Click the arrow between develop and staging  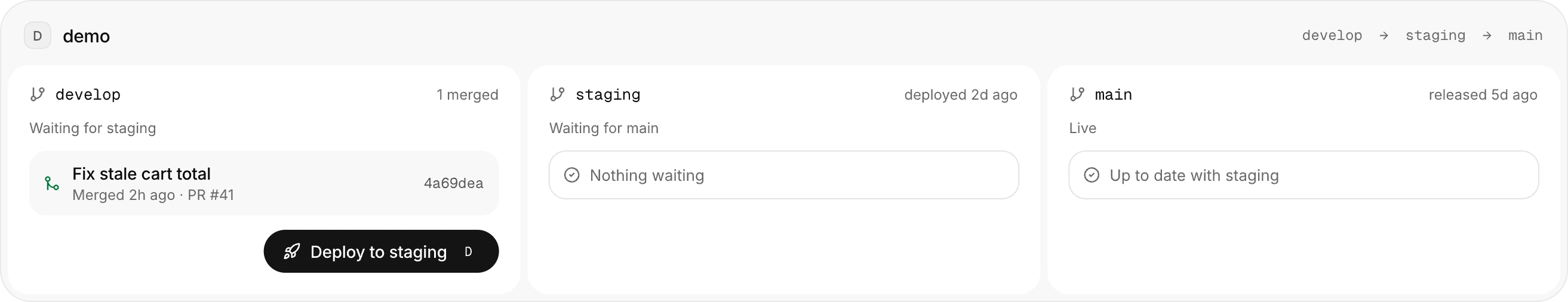click(x=1383, y=36)
